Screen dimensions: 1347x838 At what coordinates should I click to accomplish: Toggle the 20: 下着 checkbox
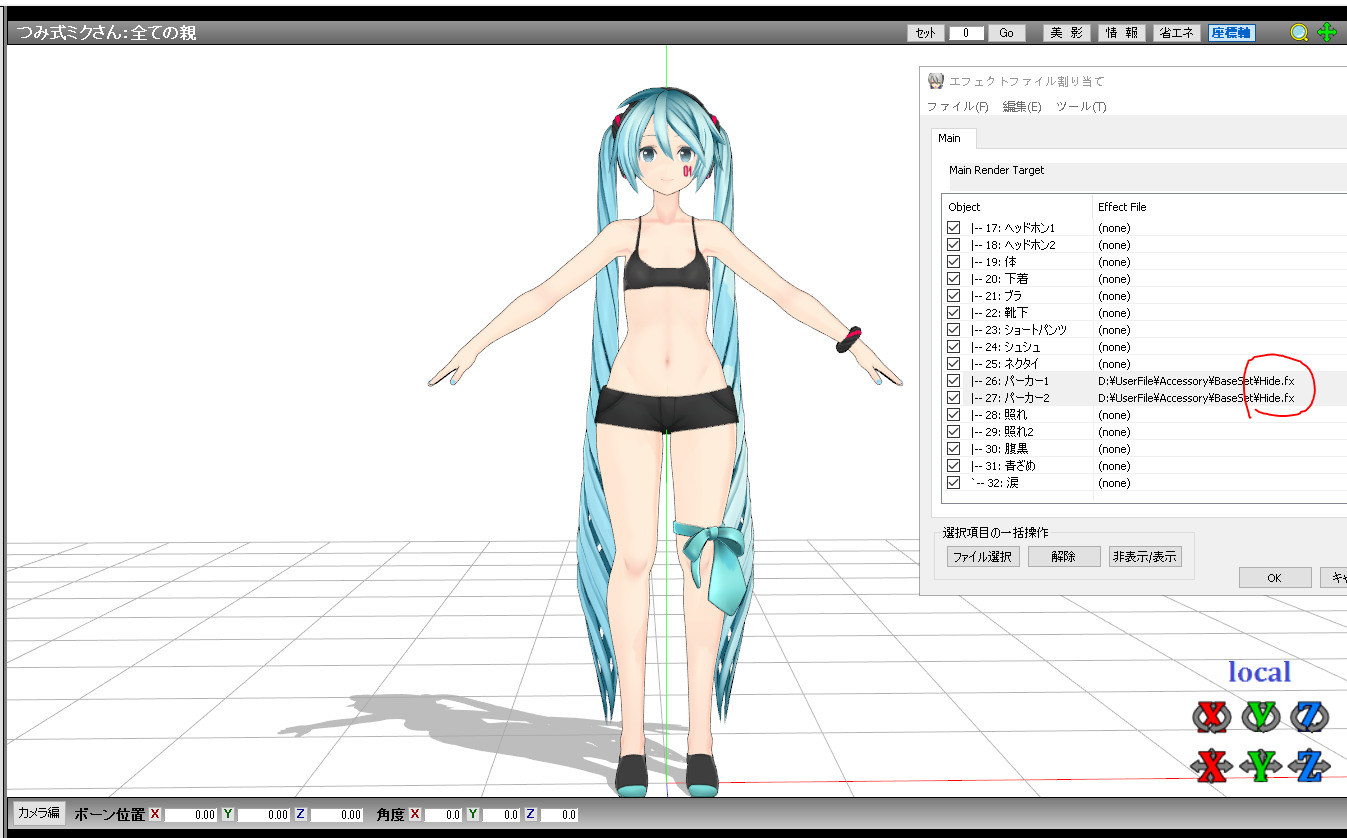[x=953, y=279]
